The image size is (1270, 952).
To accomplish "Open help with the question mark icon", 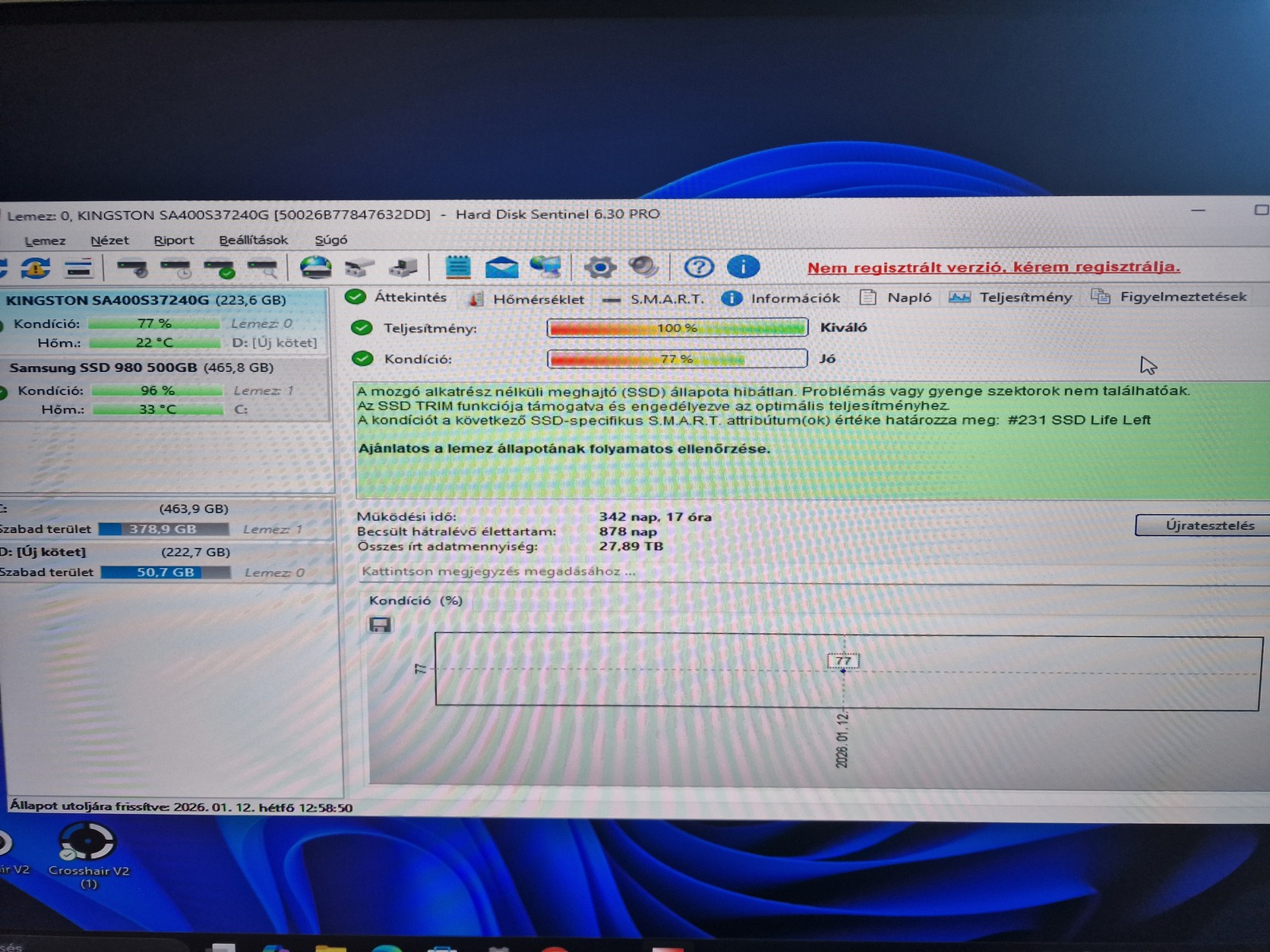I will [698, 266].
